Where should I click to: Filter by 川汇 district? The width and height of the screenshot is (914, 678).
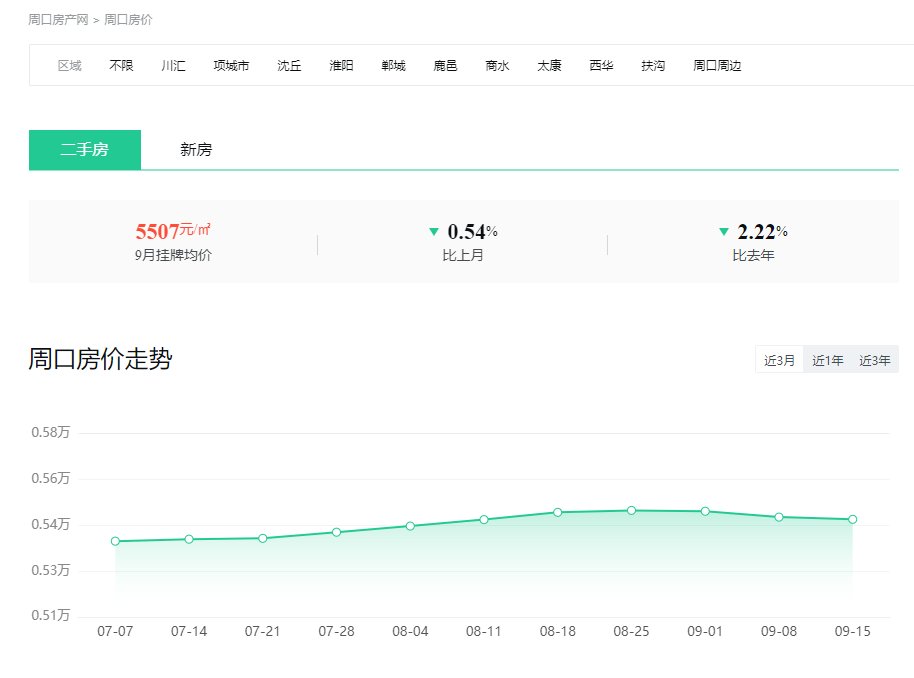pos(173,65)
